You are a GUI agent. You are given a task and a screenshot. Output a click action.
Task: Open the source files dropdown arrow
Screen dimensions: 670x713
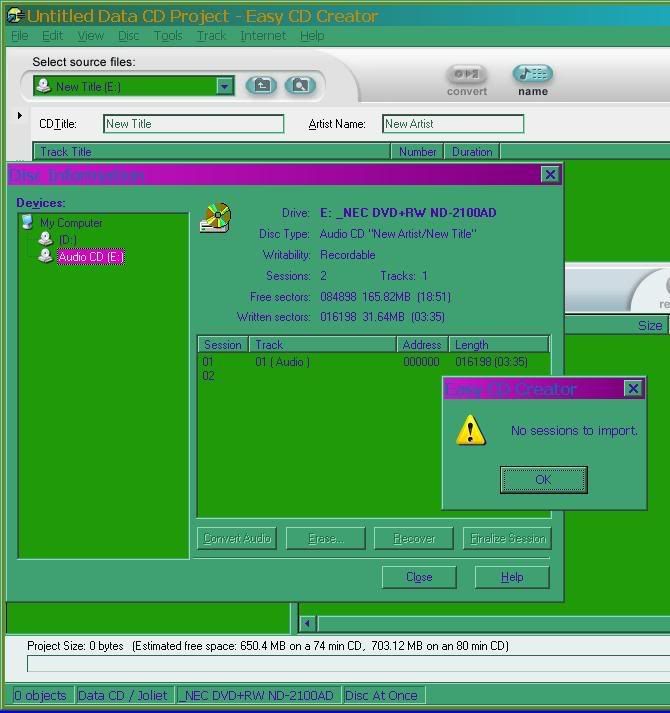click(x=224, y=86)
